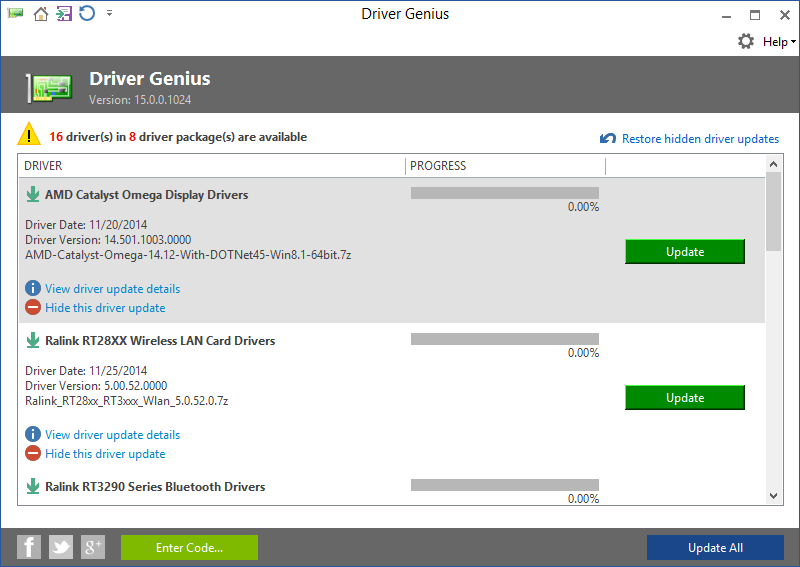Click Ralink RT28XX progress bar
The width and height of the screenshot is (800, 567).
[505, 339]
